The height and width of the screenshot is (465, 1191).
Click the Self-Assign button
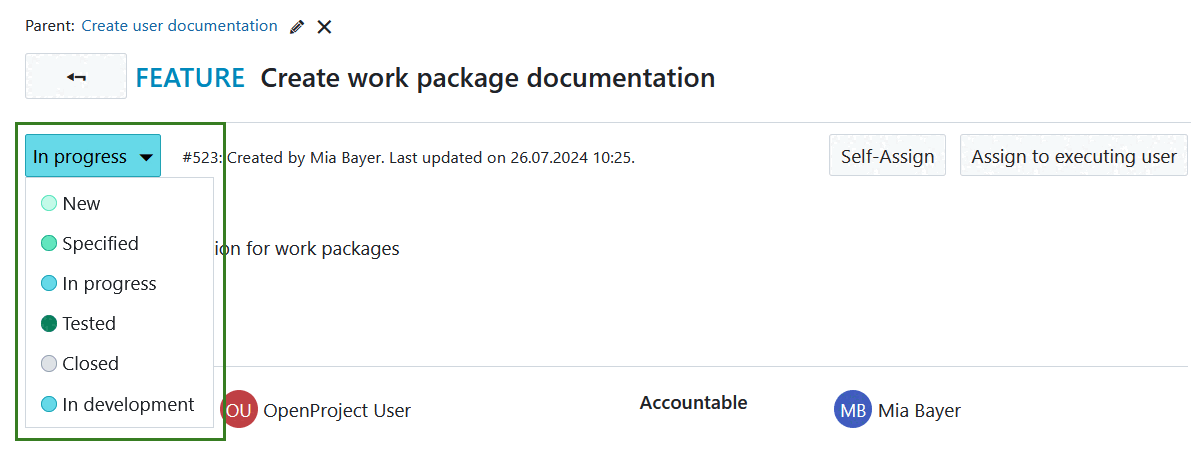coord(887,156)
